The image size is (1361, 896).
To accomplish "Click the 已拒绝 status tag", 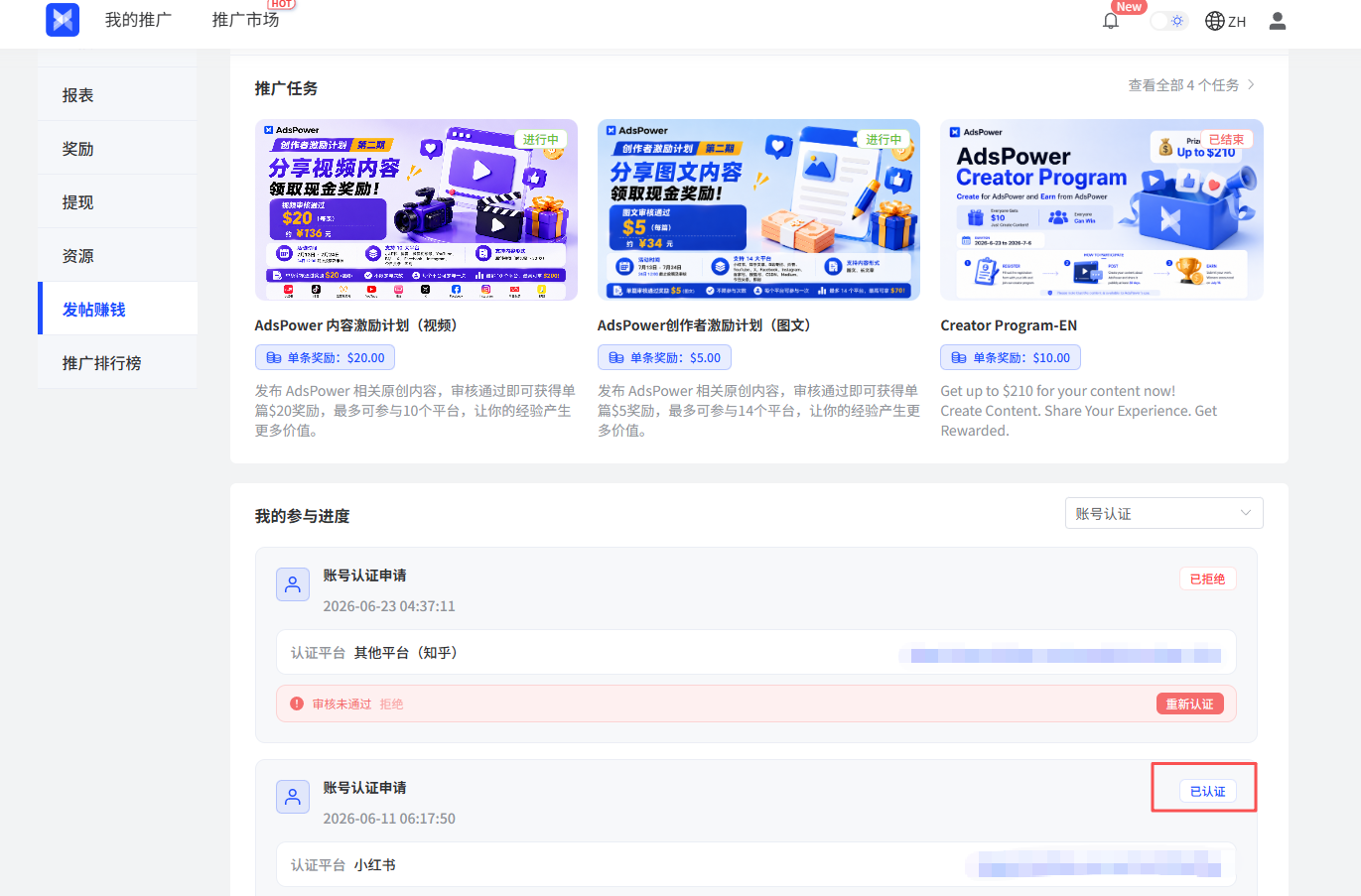I will [1207, 578].
